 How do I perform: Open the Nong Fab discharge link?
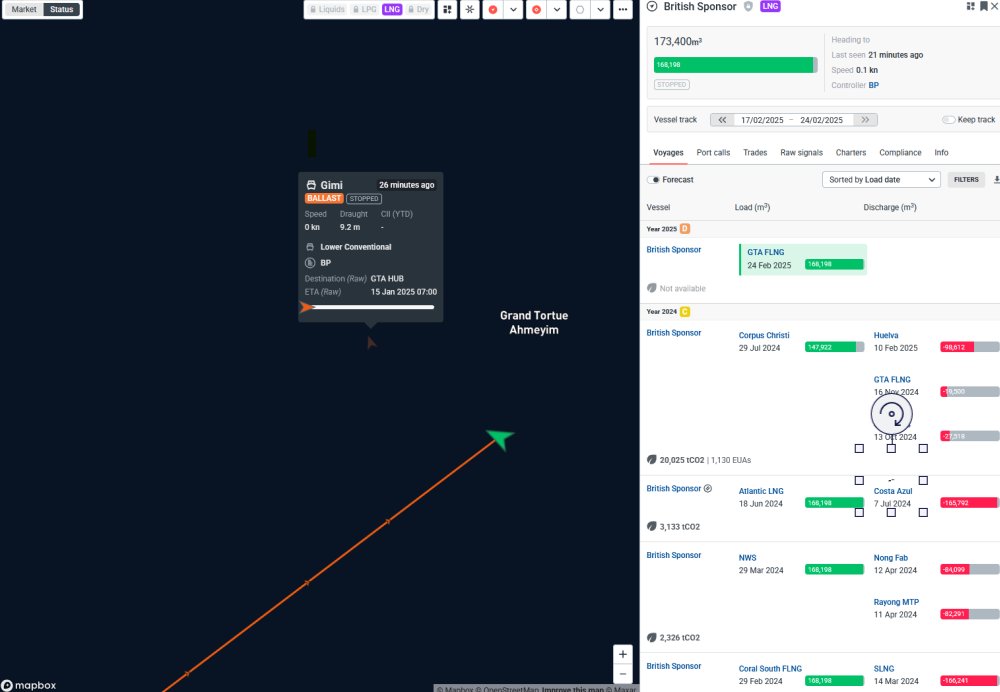click(x=890, y=558)
